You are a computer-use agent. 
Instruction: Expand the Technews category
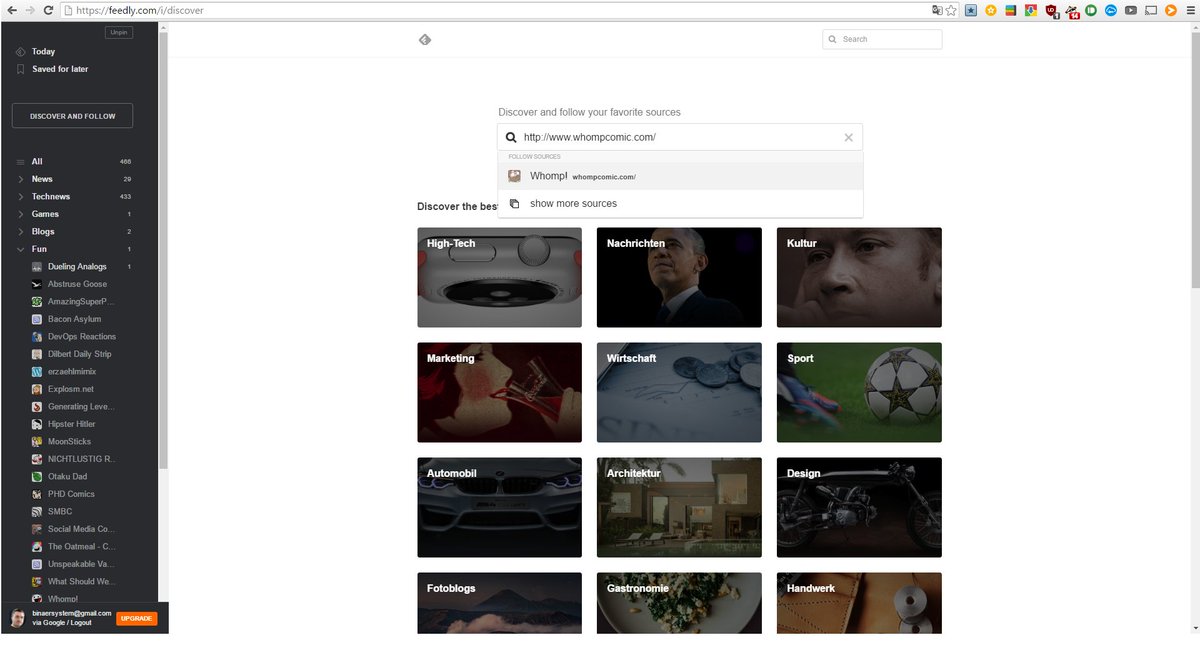[20, 197]
